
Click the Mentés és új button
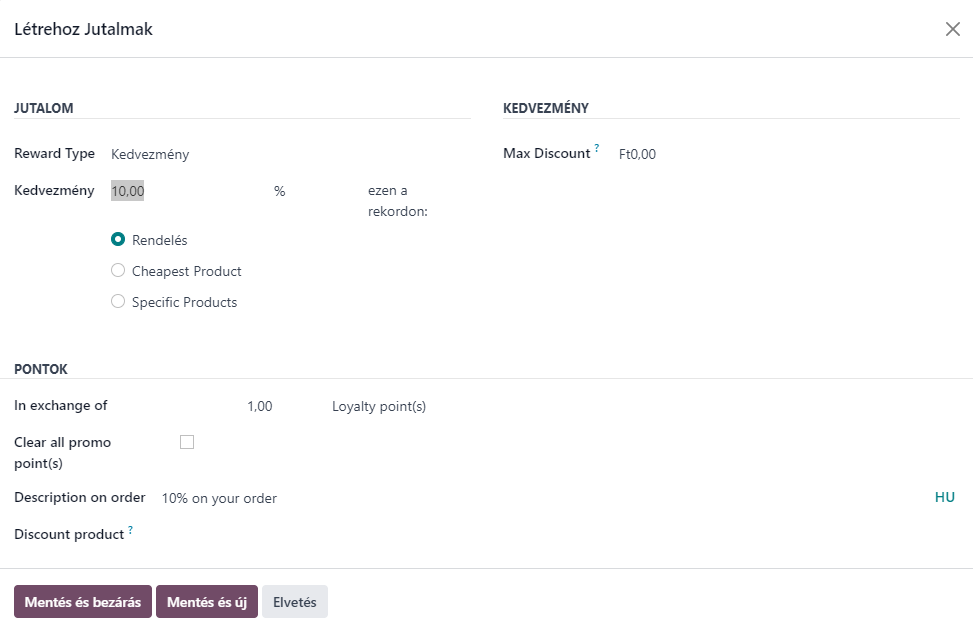(207, 601)
